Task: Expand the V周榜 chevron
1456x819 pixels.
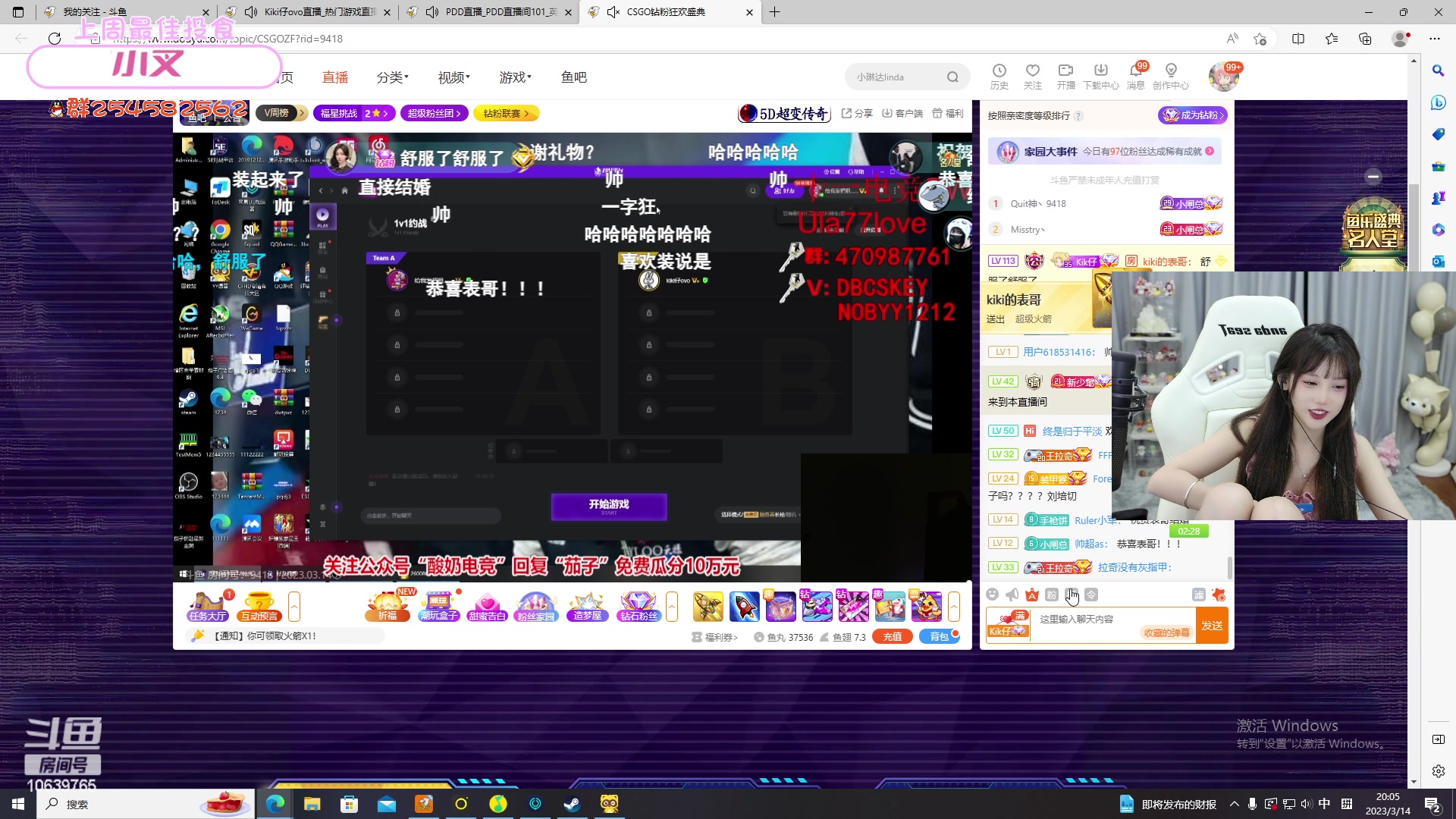Action: [302, 113]
